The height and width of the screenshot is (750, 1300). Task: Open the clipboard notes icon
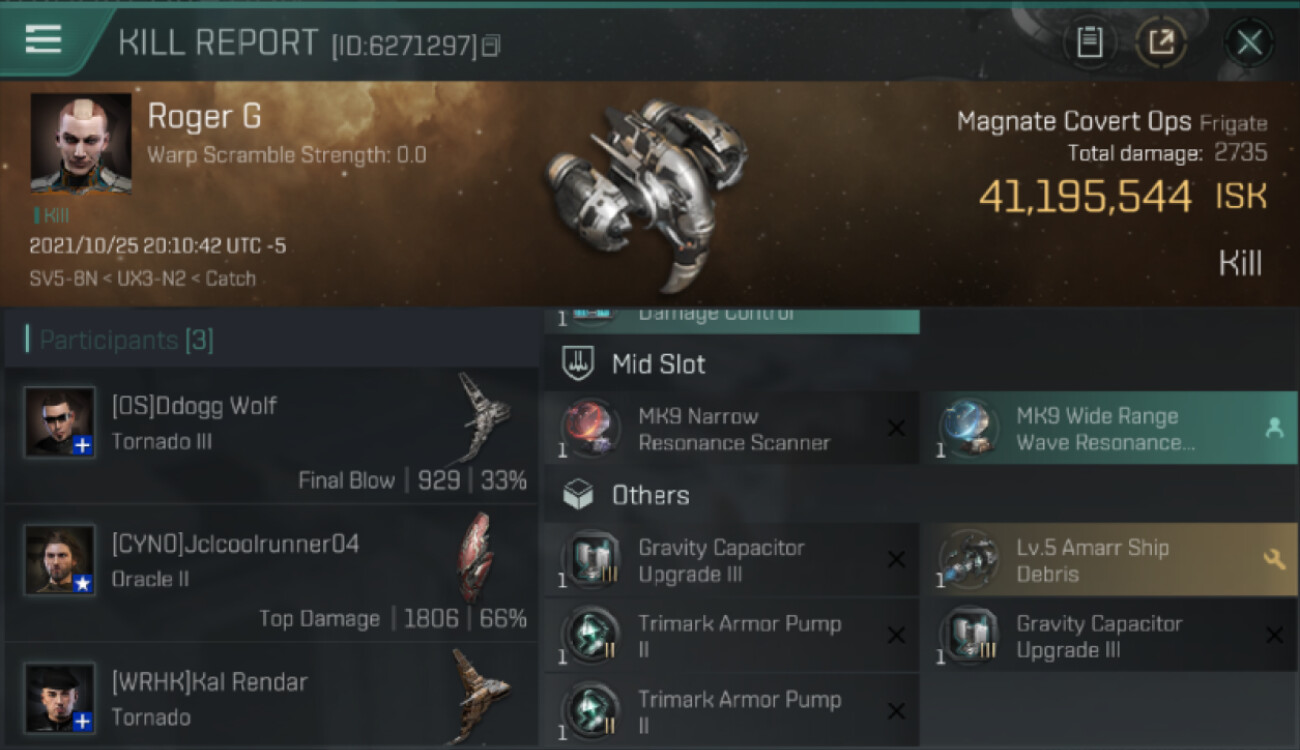click(1089, 42)
